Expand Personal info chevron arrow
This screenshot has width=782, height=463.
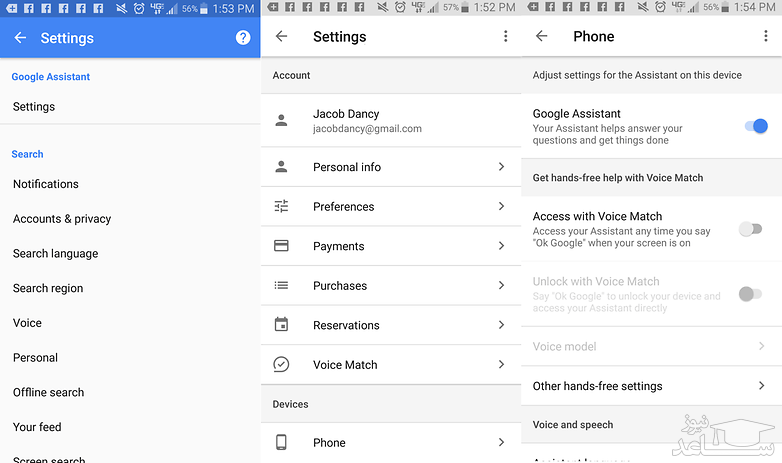[x=501, y=167]
